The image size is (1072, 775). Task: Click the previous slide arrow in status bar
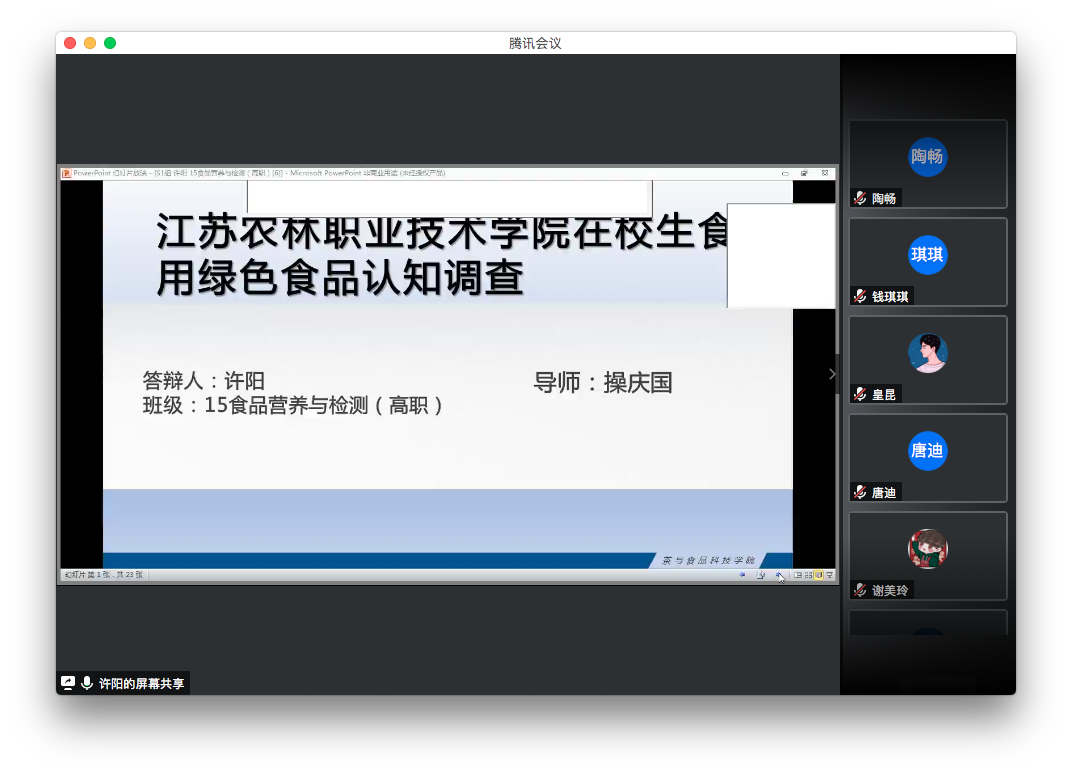(742, 575)
